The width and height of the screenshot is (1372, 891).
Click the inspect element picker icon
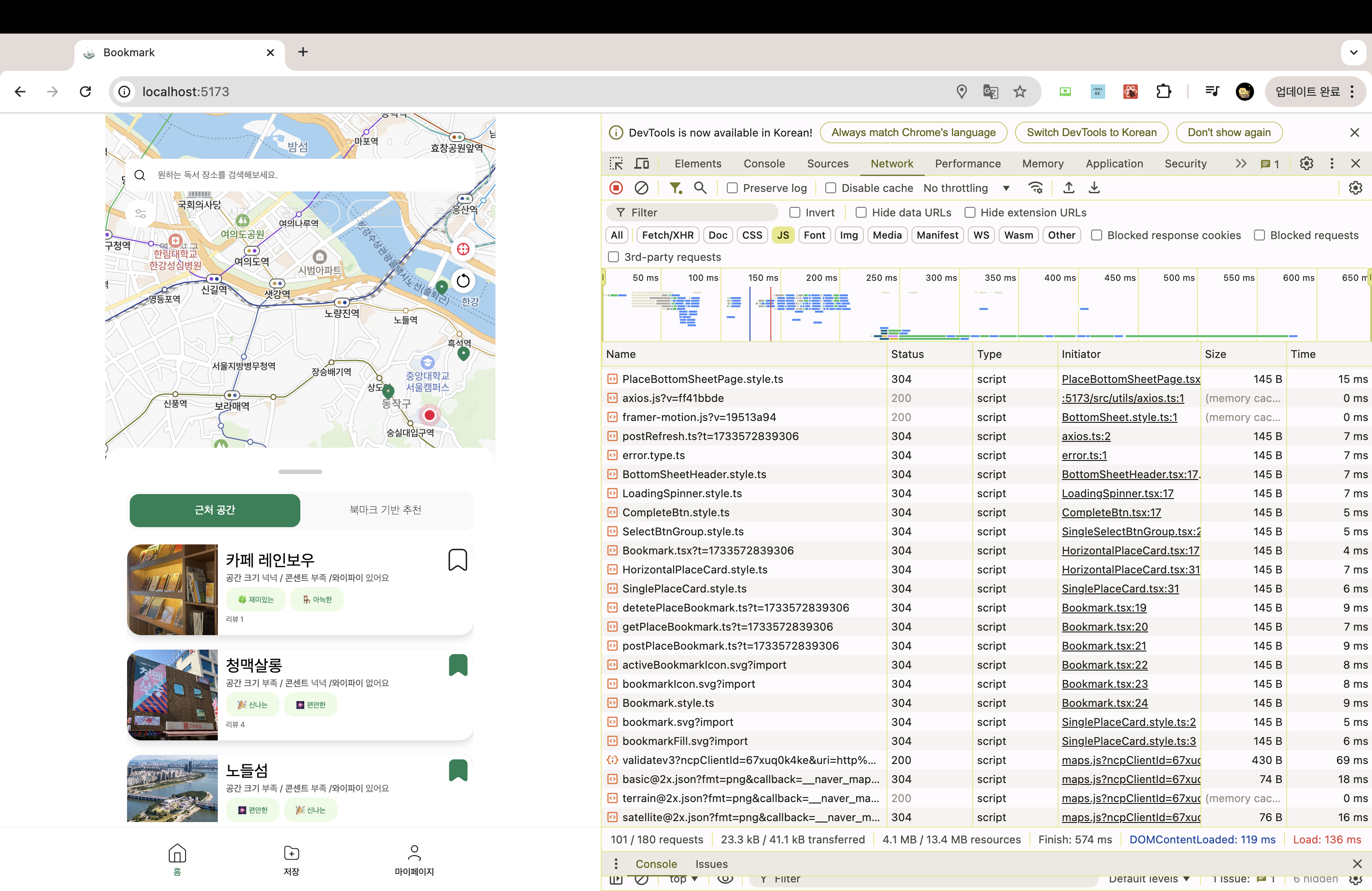click(616, 164)
